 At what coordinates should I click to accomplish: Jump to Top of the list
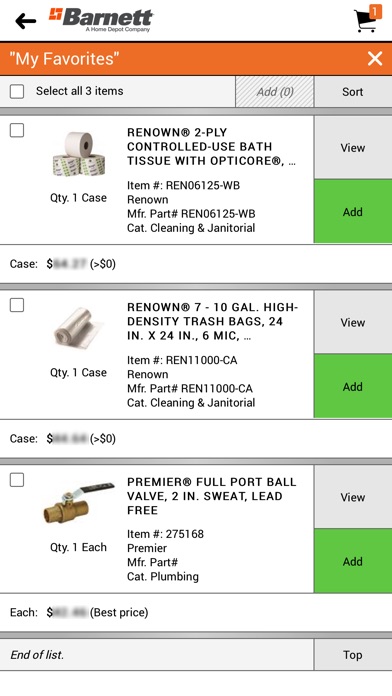(353, 655)
